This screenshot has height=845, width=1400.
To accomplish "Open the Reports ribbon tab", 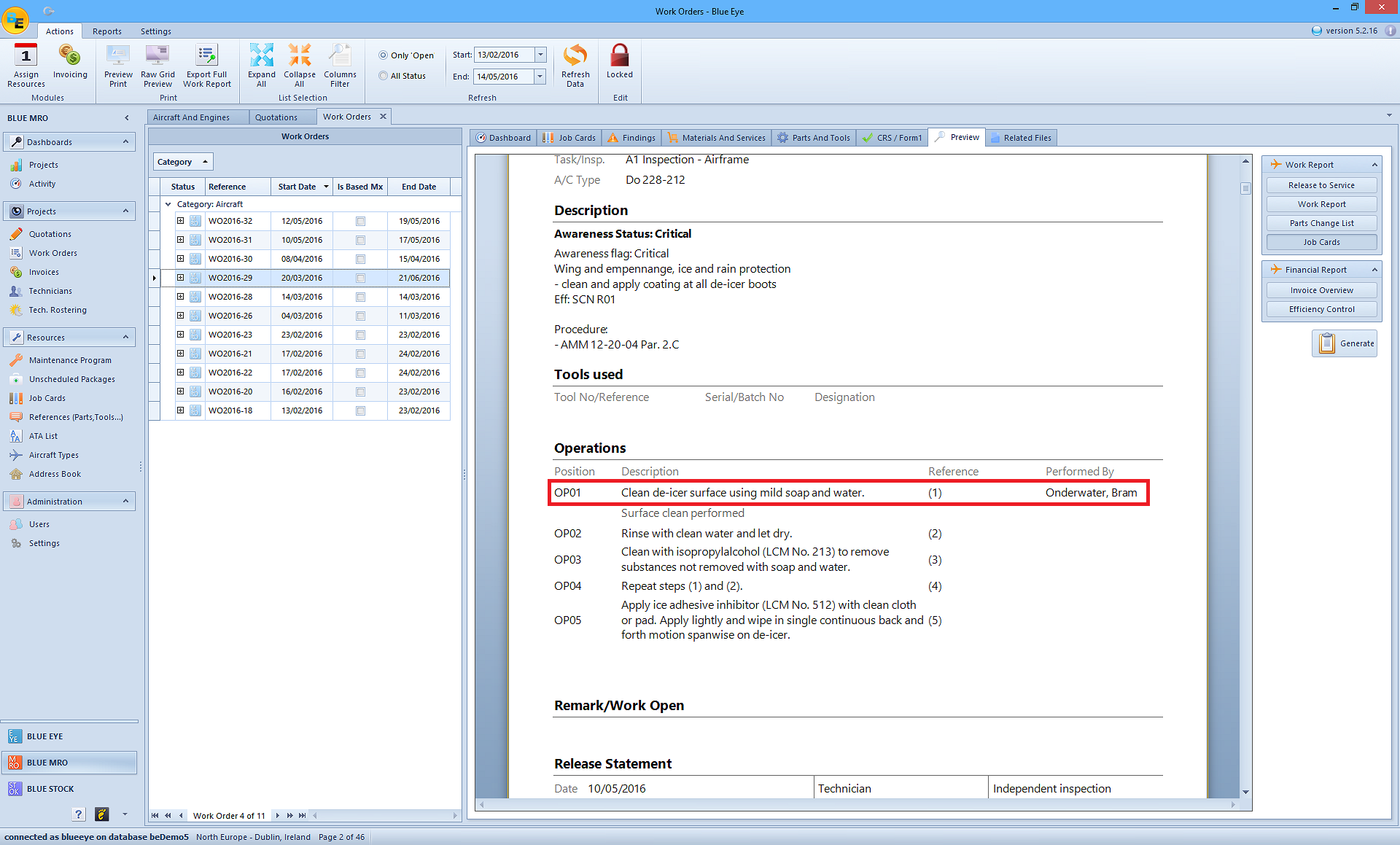I will coord(107,31).
